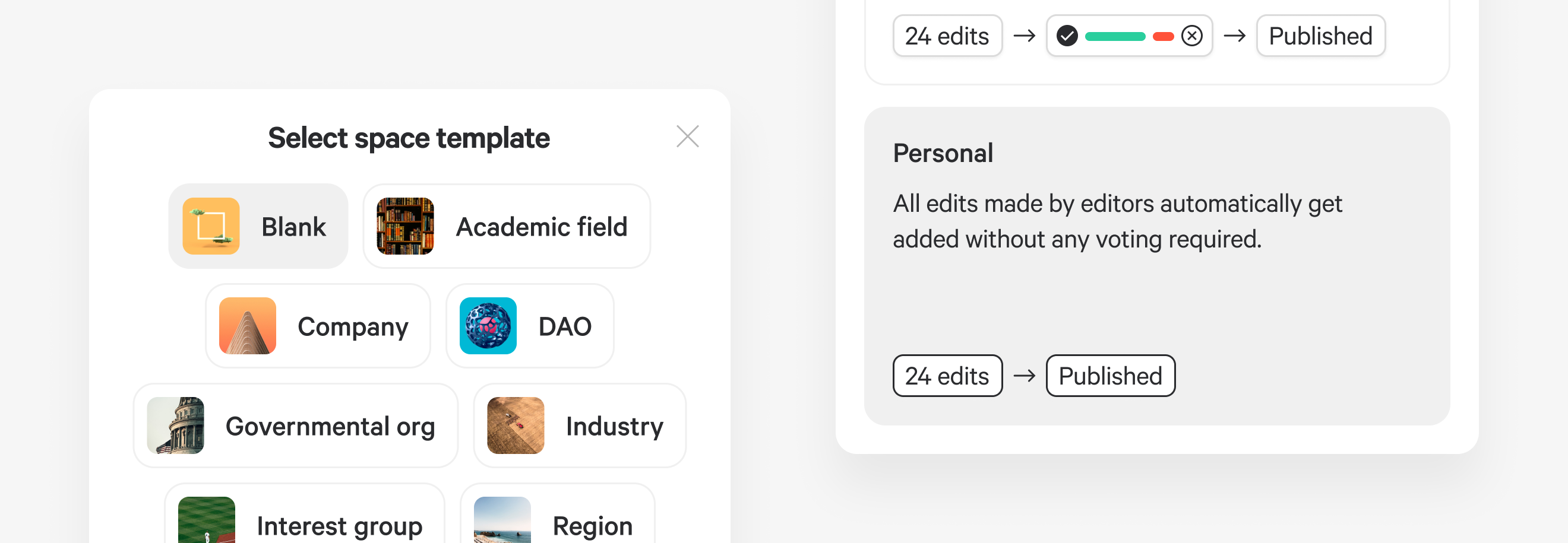Click the Academic field bookshelf icon
This screenshot has width=1568, height=543.
405,226
